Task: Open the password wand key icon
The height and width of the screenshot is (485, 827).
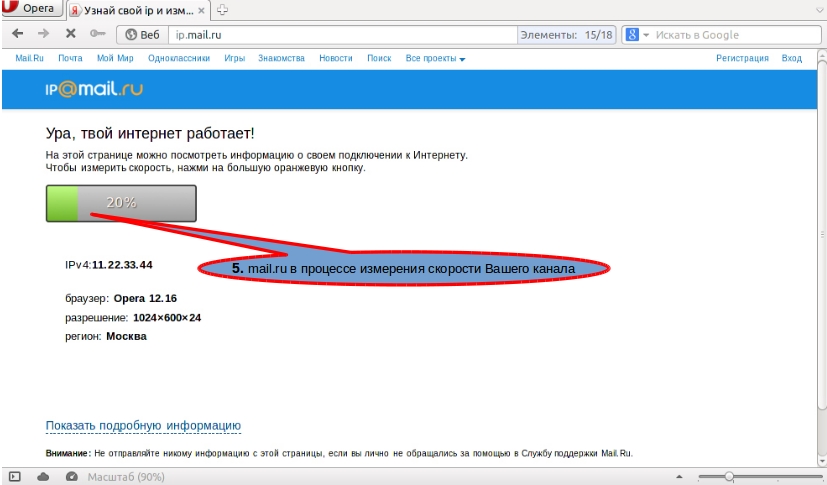Action: [x=98, y=34]
